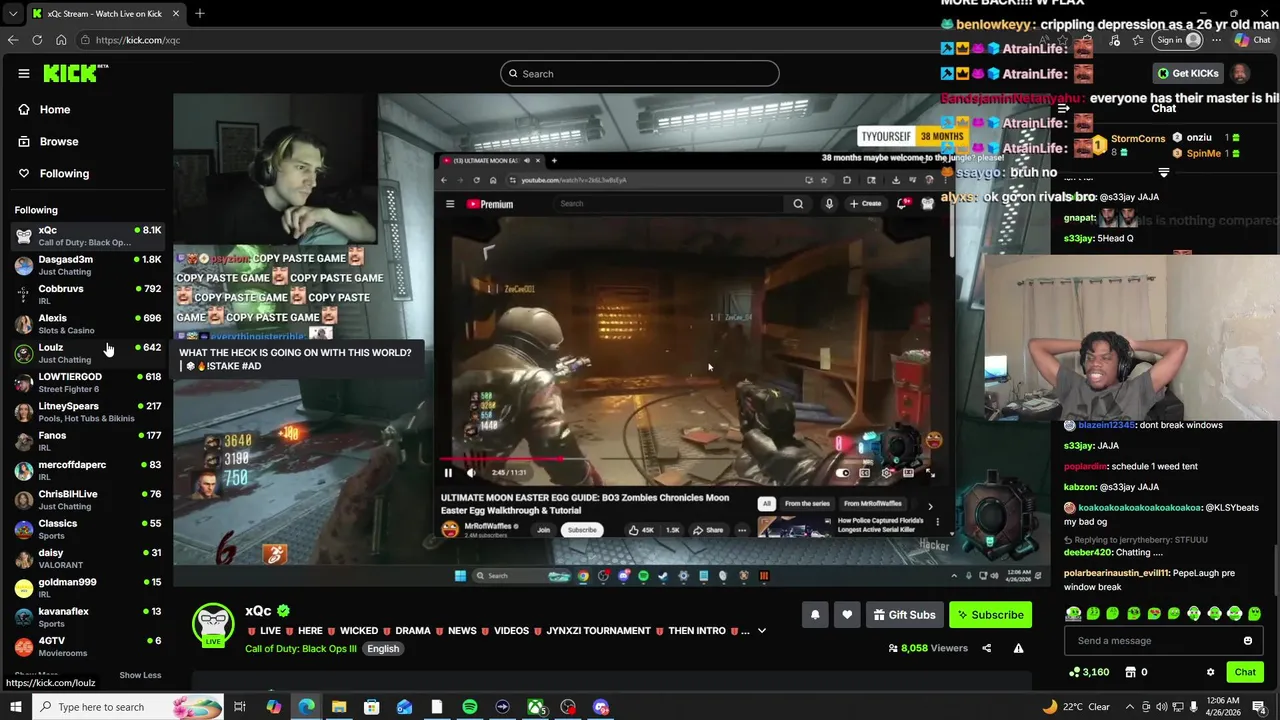Open xQc channel in Following list

(x=88, y=236)
